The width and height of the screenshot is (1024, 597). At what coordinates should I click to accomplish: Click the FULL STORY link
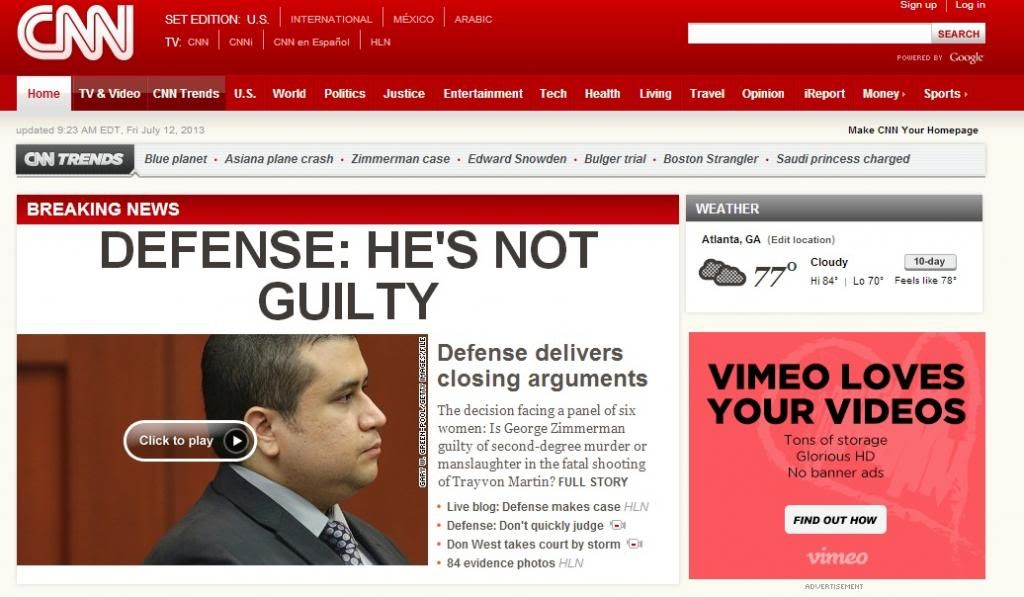593,482
